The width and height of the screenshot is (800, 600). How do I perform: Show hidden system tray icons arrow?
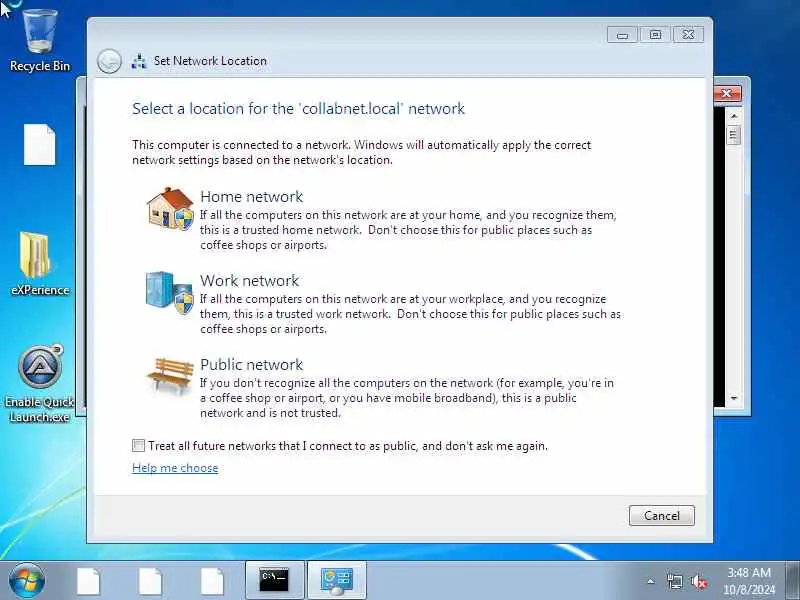pyautogui.click(x=651, y=581)
